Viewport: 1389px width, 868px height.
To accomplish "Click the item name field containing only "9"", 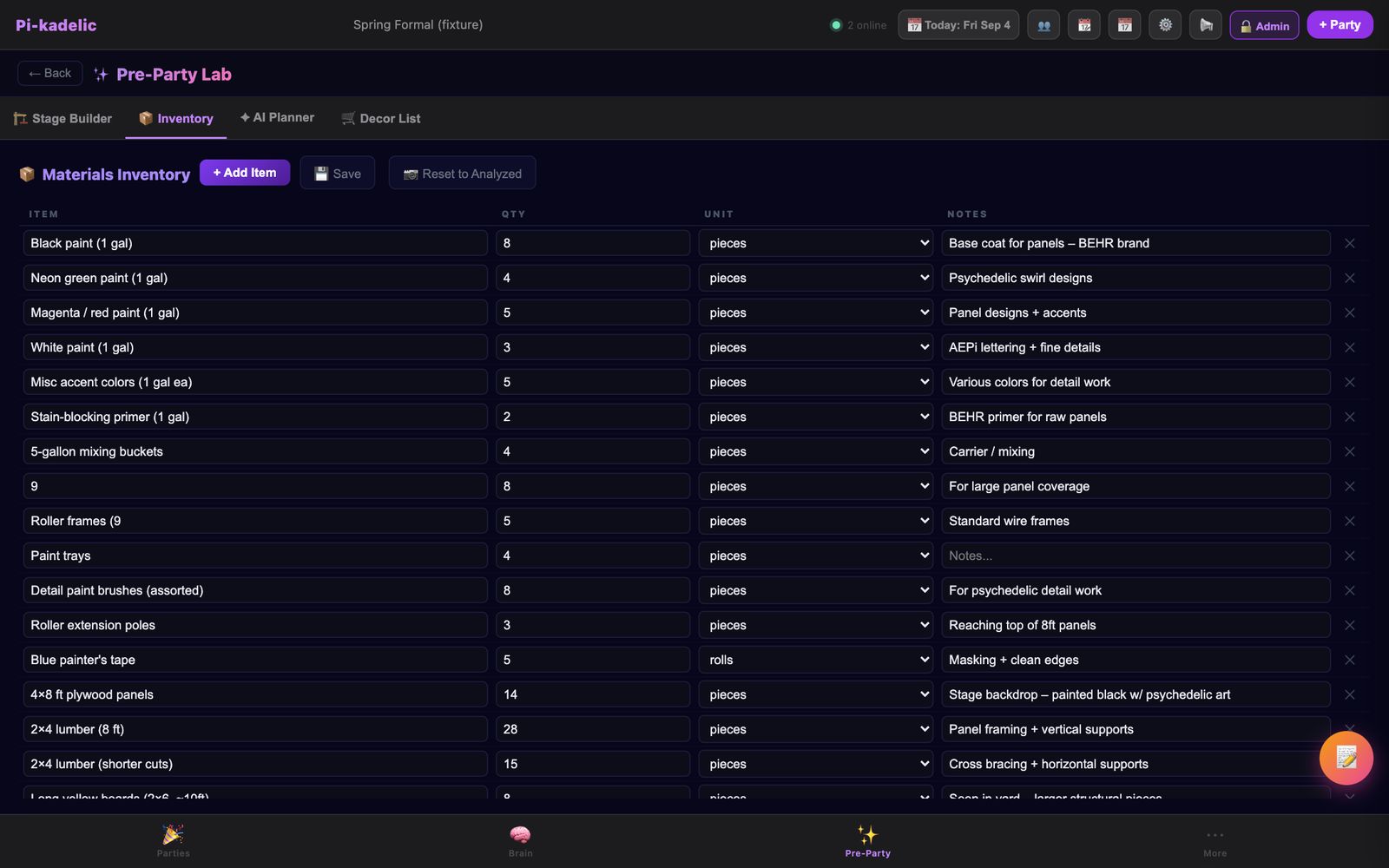I will [255, 486].
